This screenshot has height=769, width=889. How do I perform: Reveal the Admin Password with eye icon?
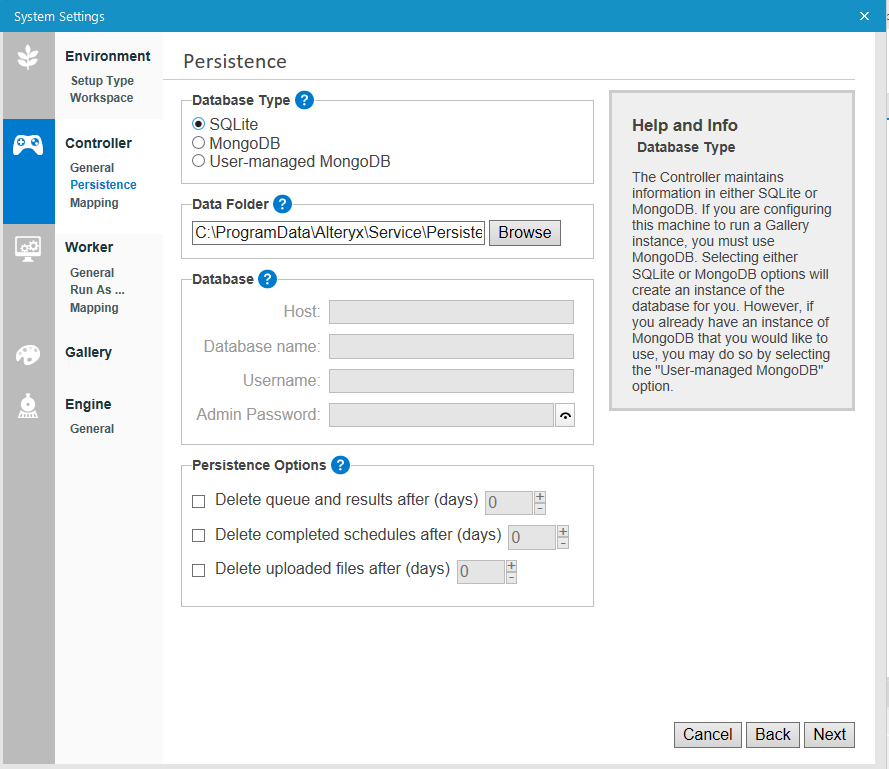click(x=565, y=415)
